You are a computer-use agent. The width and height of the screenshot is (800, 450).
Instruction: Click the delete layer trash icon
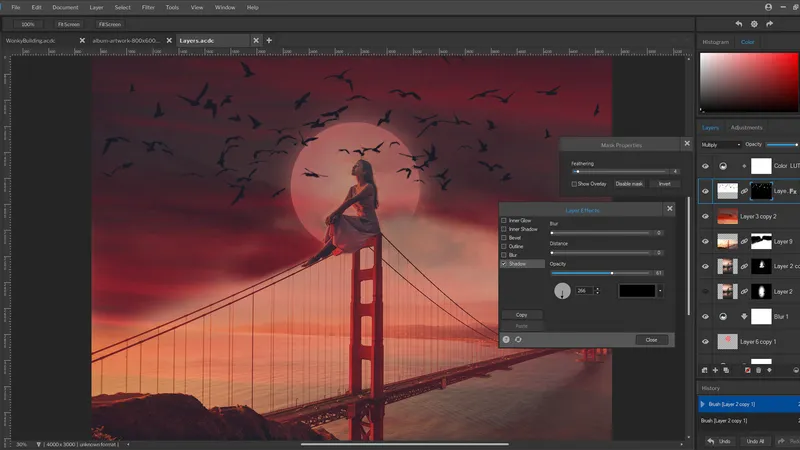pos(758,370)
